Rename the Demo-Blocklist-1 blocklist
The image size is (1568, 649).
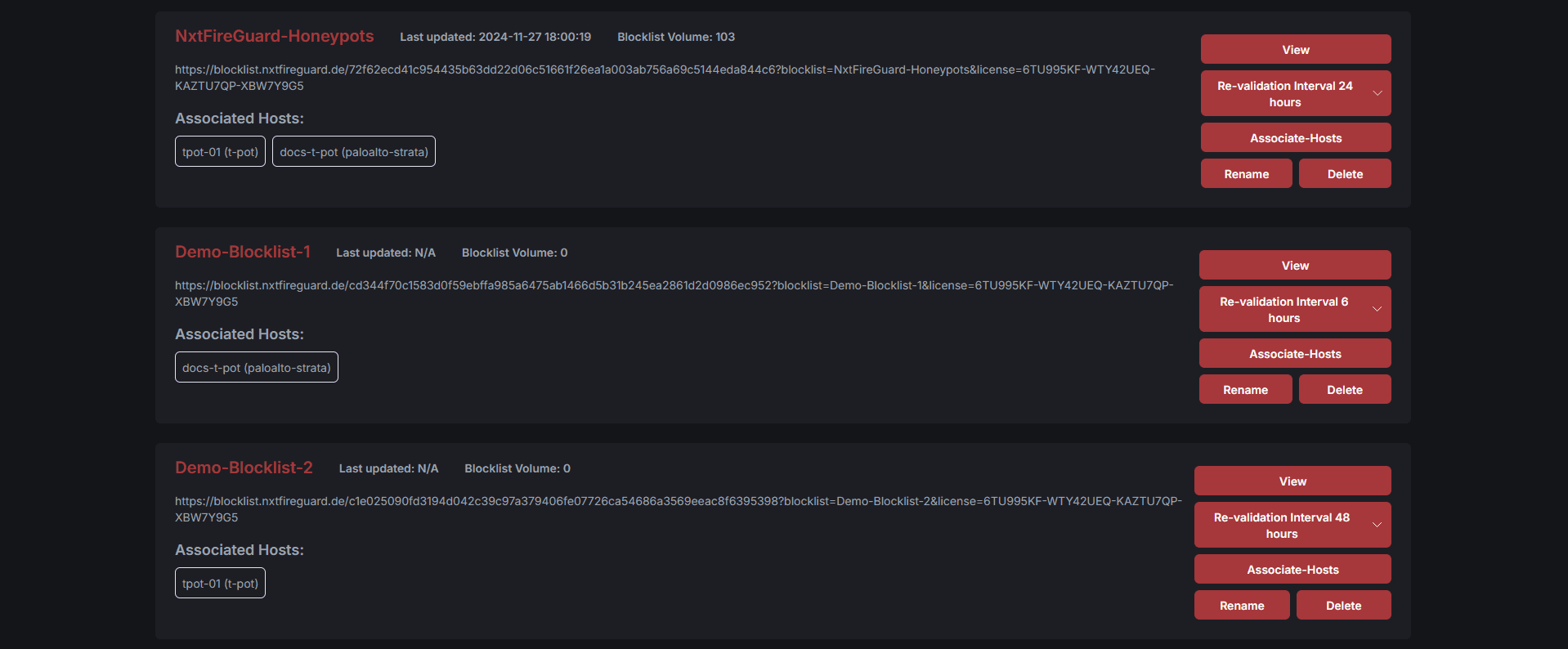pyautogui.click(x=1245, y=389)
